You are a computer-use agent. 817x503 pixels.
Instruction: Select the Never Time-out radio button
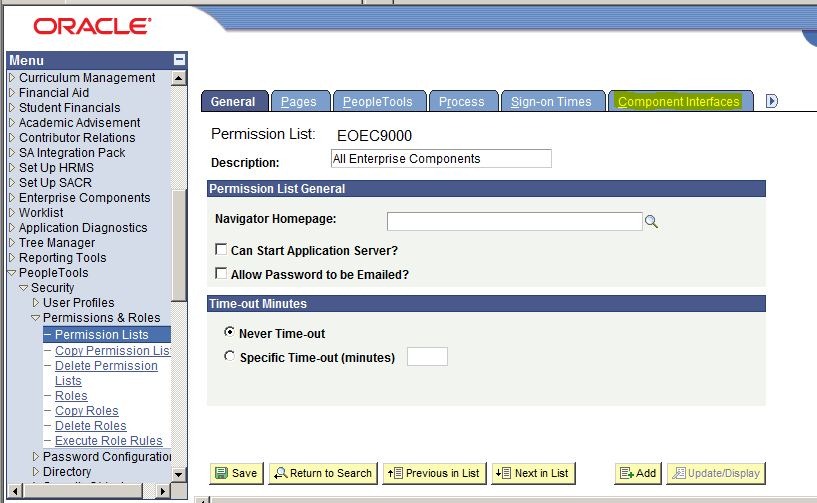229,332
